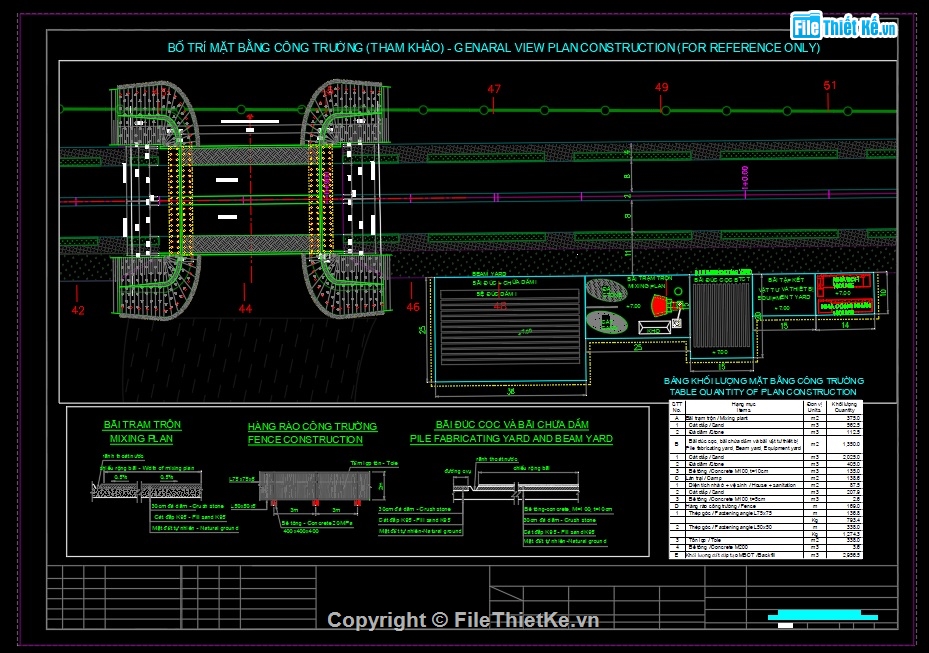
Task: Select the lower gray stockpile ellipse
Action: pyautogui.click(x=605, y=322)
